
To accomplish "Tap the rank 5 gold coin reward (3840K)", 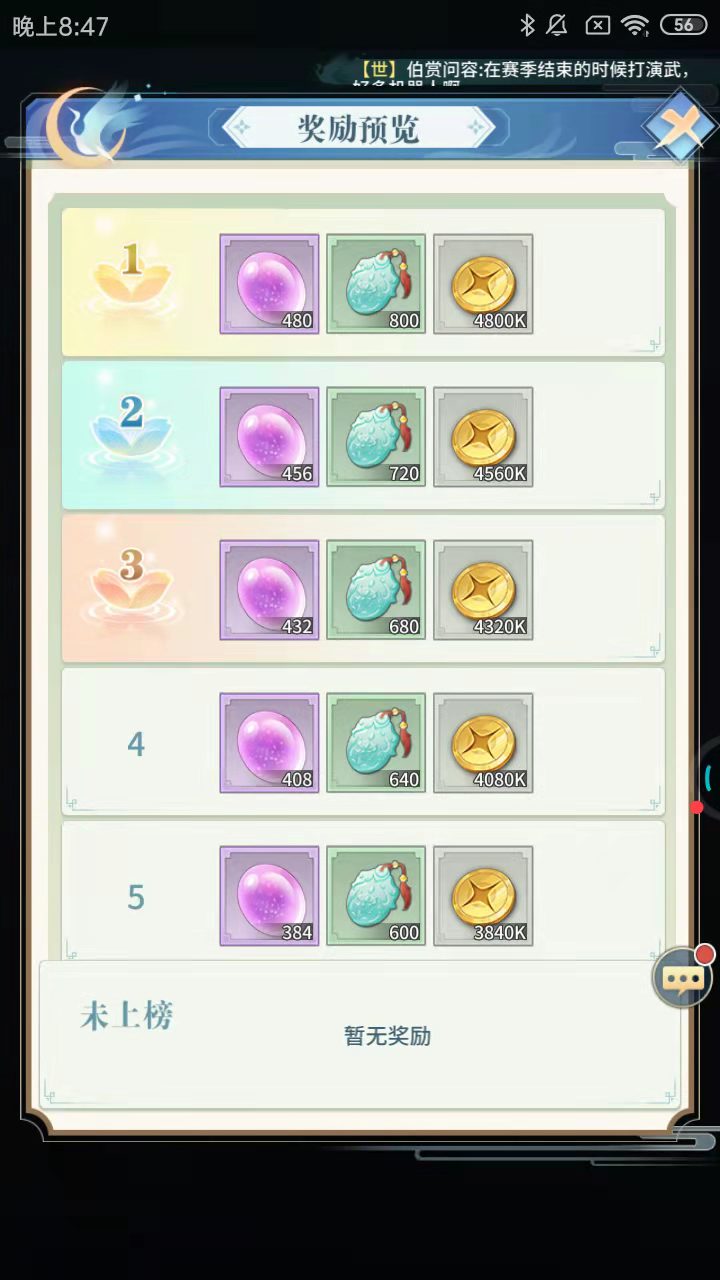I will (483, 896).
